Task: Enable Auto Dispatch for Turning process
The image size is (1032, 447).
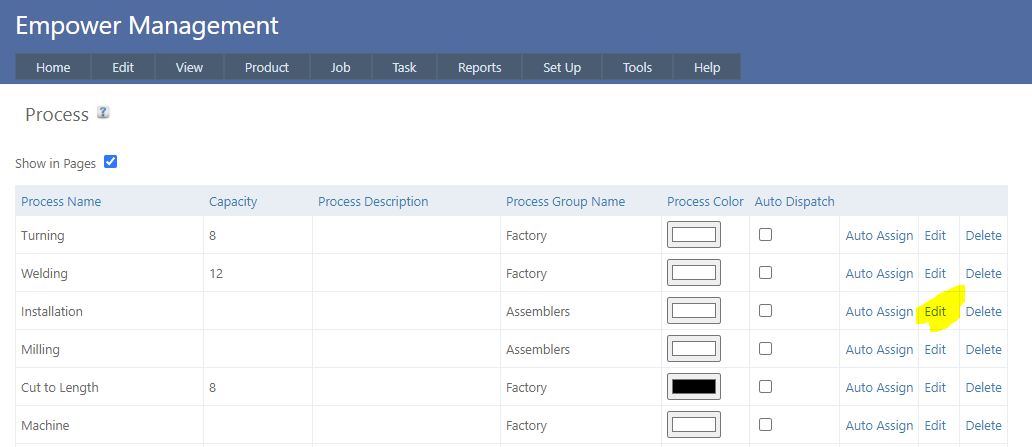Action: coord(765,235)
